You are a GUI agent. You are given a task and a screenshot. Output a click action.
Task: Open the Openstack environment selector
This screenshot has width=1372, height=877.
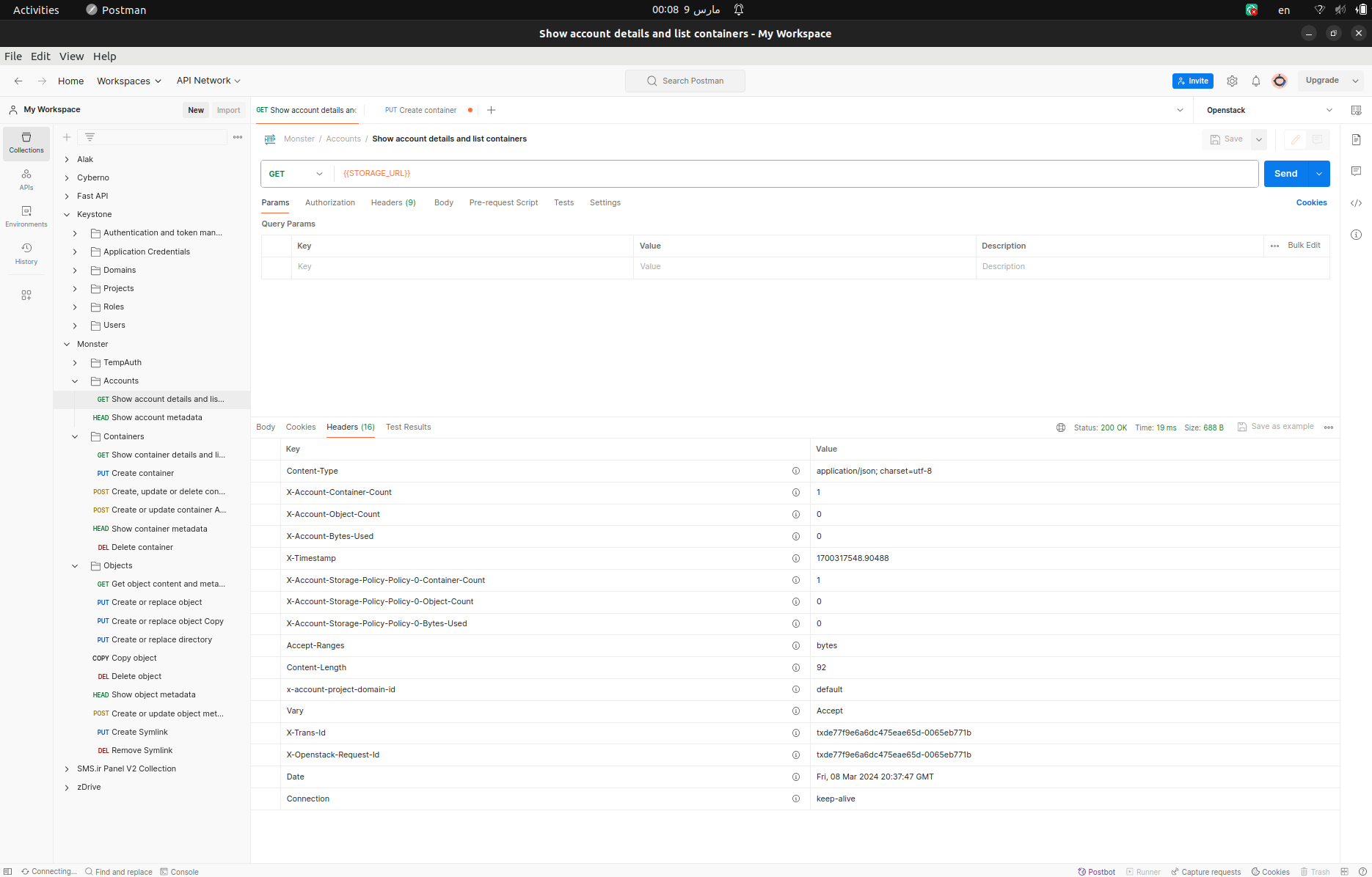coord(1269,110)
